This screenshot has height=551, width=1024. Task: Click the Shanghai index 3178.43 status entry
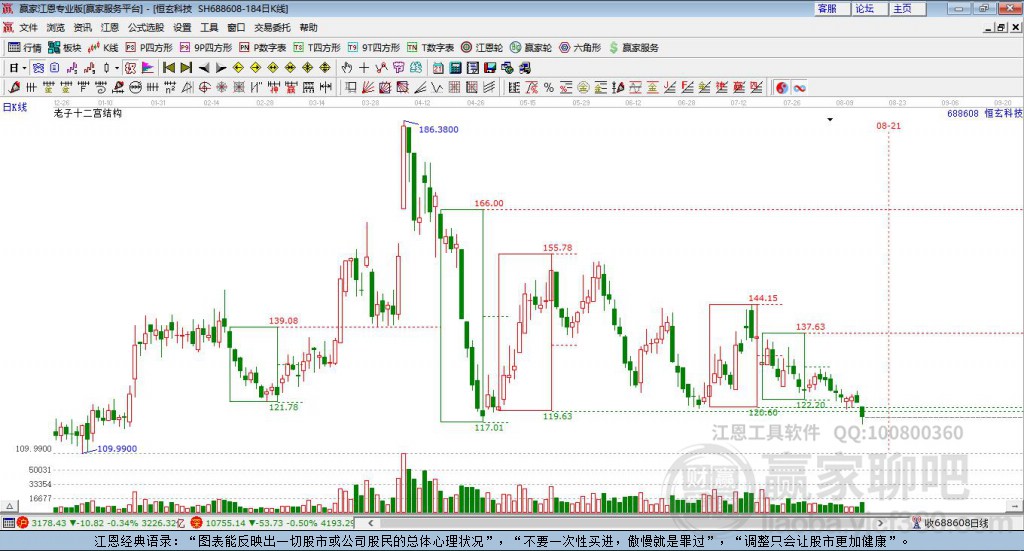pyautogui.click(x=100, y=523)
